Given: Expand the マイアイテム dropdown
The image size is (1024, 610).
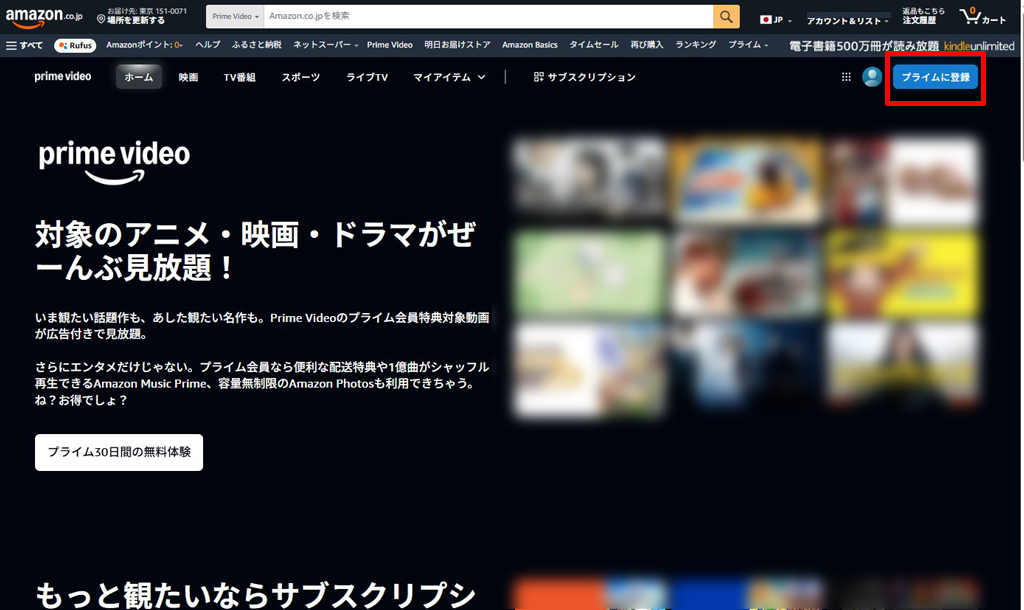Looking at the screenshot, I should click(x=449, y=77).
